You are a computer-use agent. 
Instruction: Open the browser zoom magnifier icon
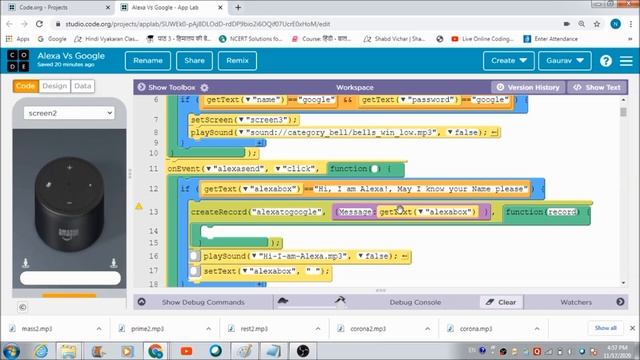pyautogui.click(x=582, y=24)
